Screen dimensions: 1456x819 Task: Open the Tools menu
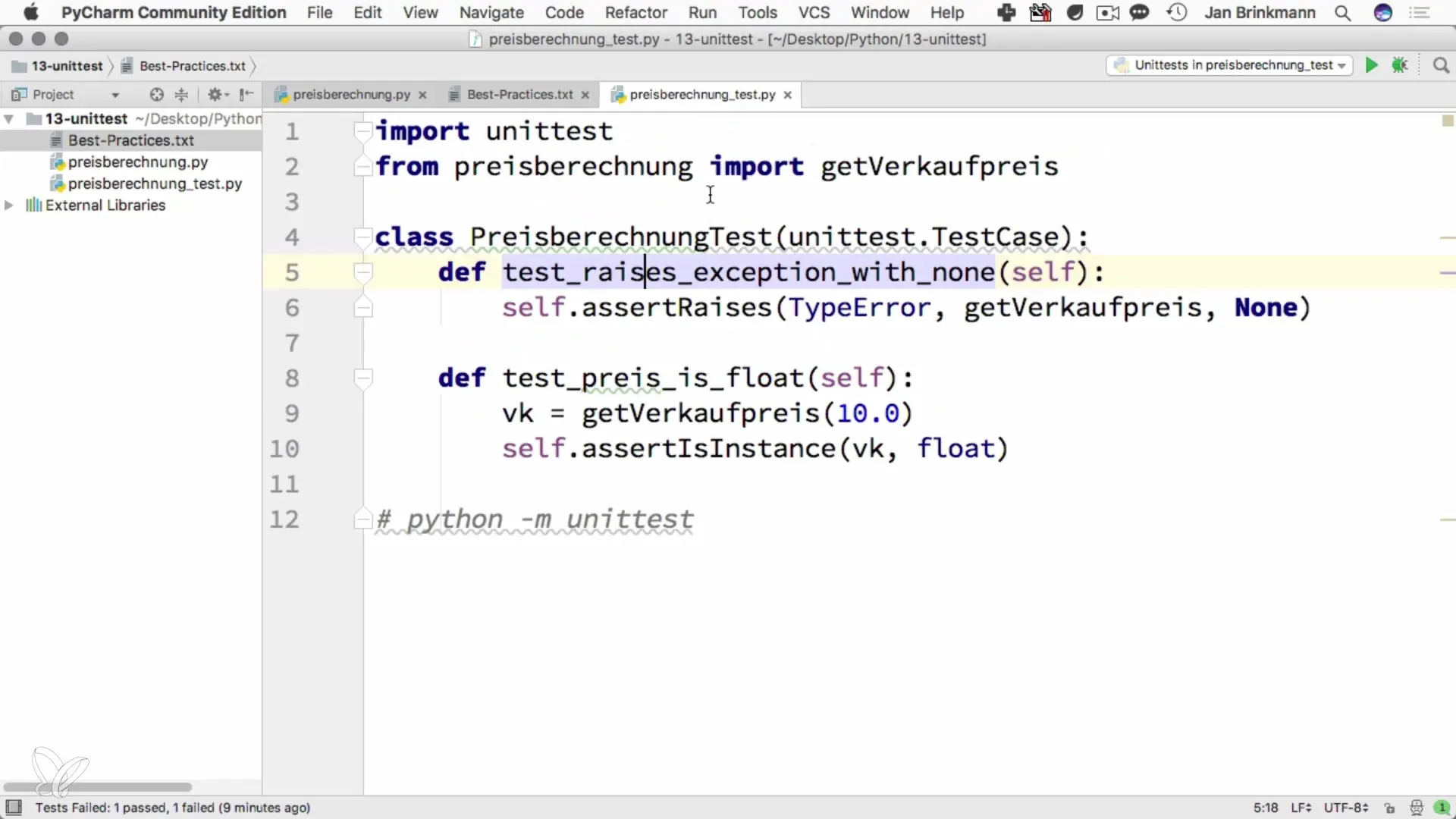point(758,13)
